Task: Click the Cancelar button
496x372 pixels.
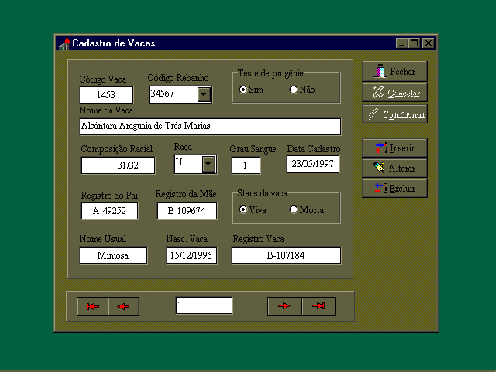Action: [x=395, y=92]
